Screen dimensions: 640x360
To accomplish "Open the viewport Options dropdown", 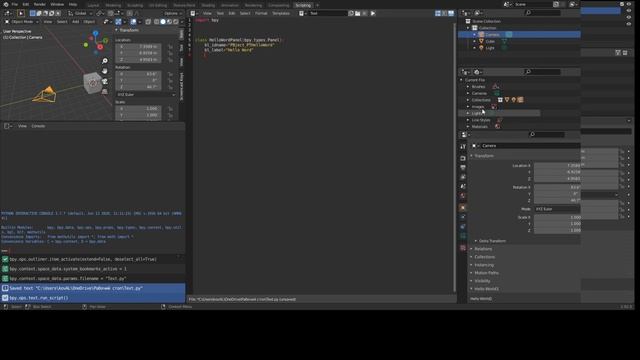I will (173, 13).
